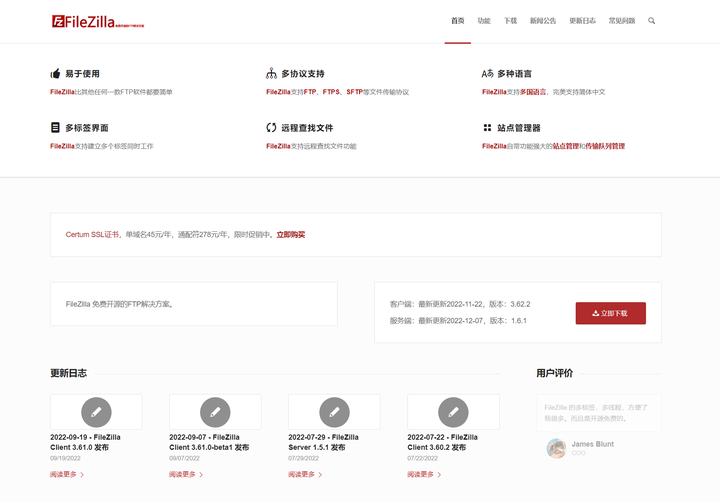
Task: Click pencil icon for Client 3.60.2 post
Action: 453,412
